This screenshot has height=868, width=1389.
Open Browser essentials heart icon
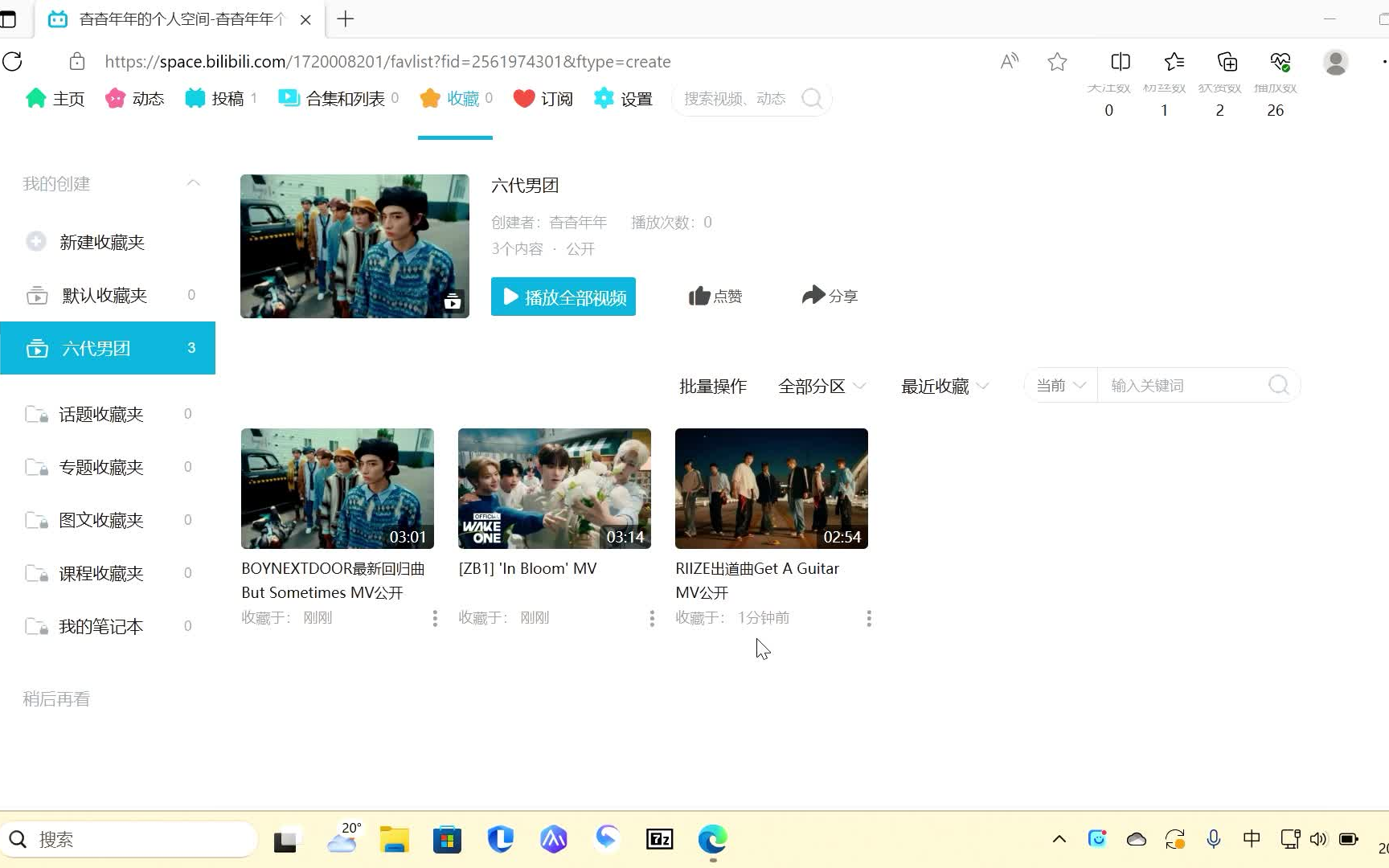1280,61
